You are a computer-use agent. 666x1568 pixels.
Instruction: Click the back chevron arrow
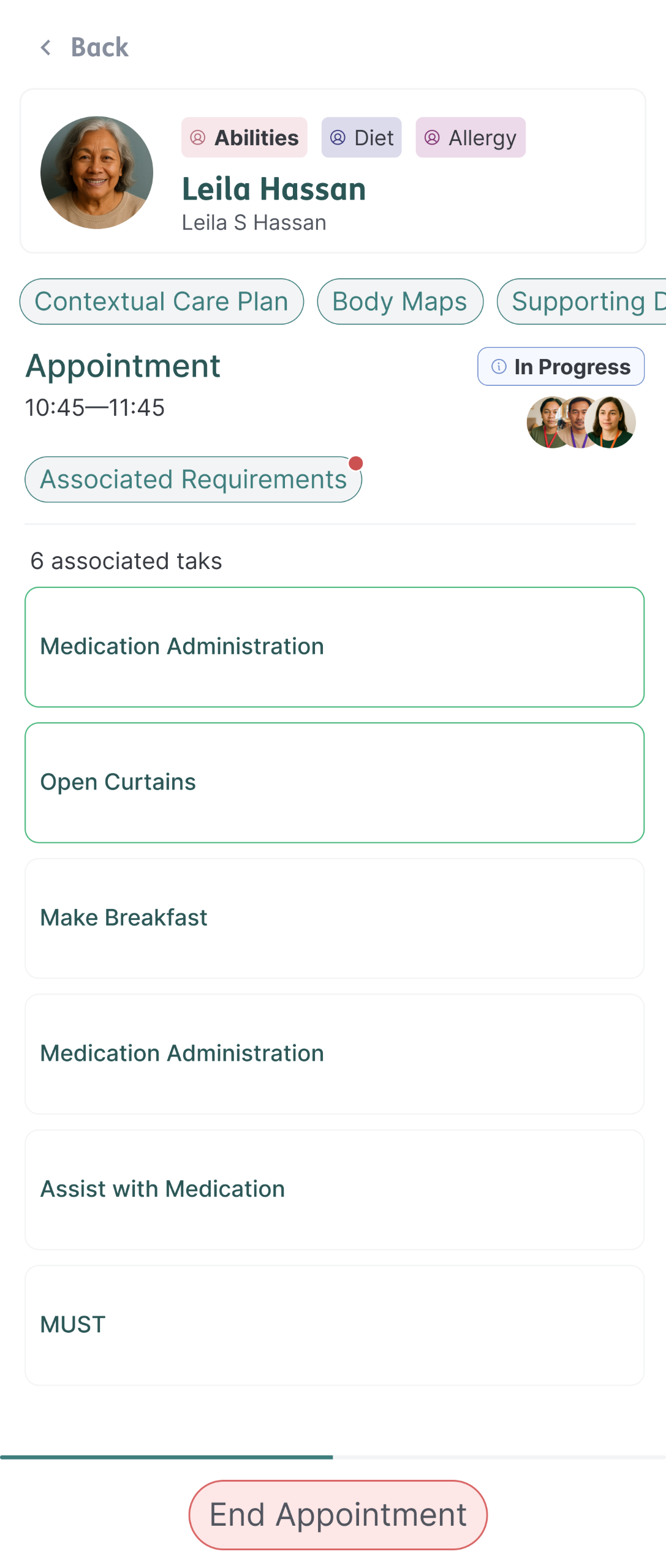(45, 48)
